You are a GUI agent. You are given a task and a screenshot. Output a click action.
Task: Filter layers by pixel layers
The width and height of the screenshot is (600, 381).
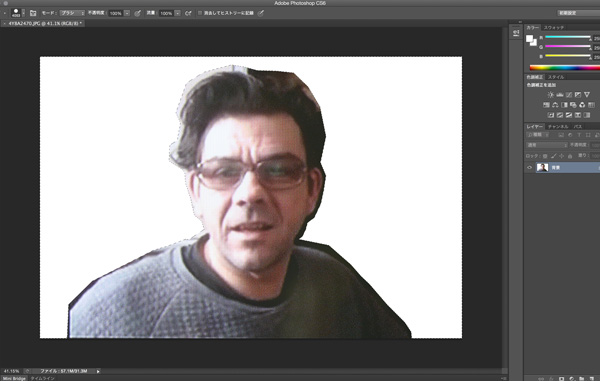[561, 135]
